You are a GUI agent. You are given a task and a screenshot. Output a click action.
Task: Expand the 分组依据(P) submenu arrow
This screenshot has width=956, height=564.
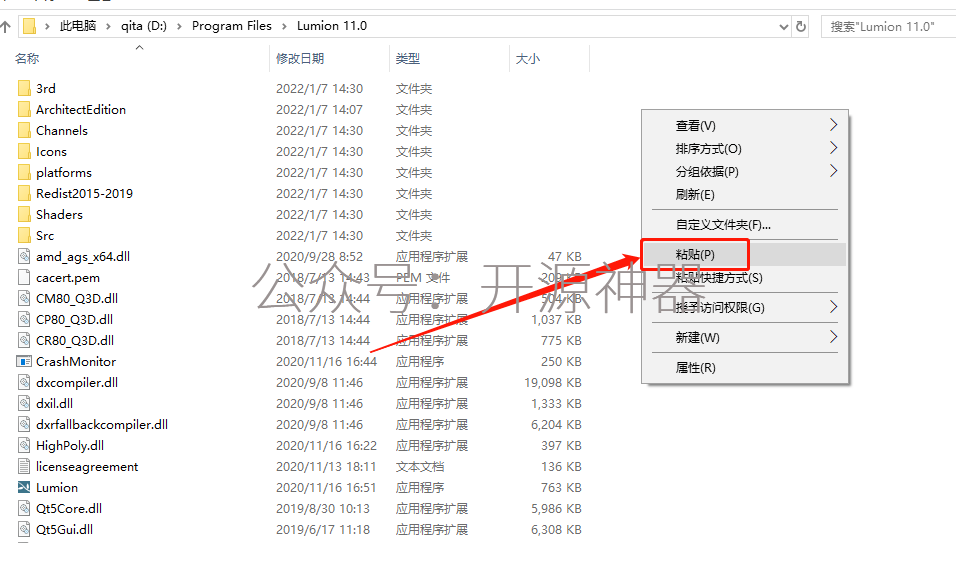(x=833, y=171)
